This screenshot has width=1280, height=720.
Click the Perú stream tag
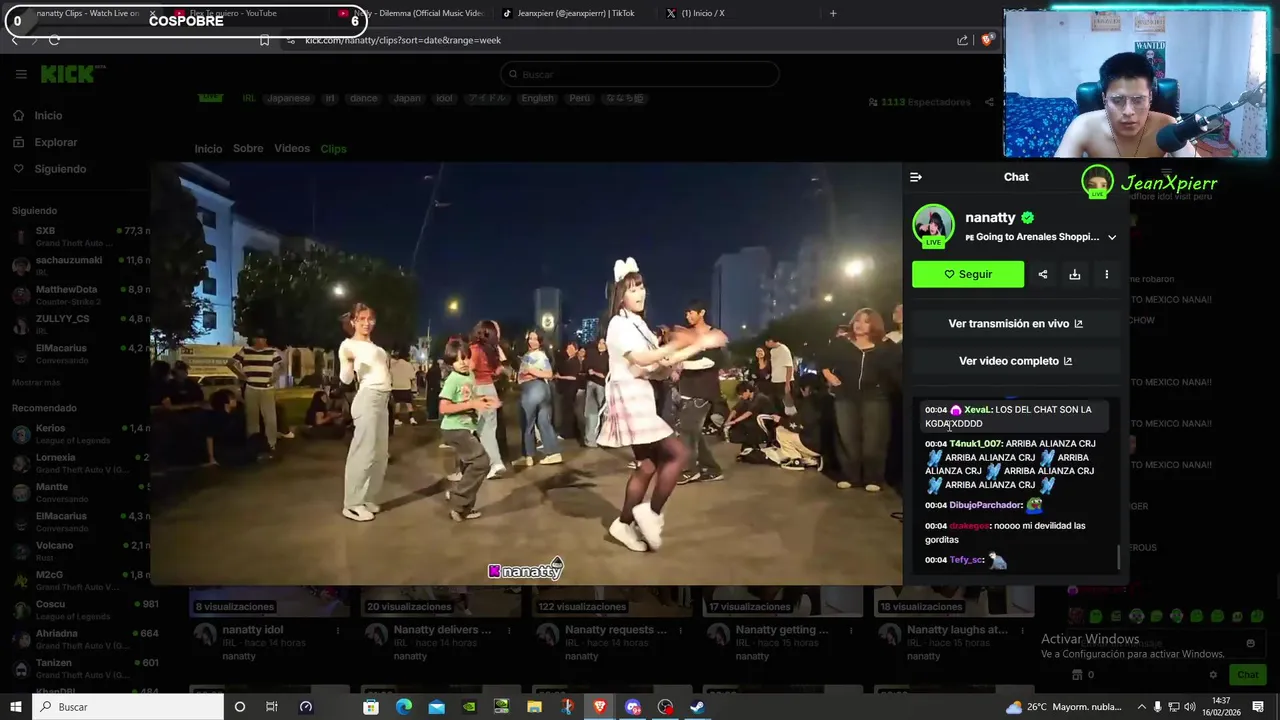(579, 98)
